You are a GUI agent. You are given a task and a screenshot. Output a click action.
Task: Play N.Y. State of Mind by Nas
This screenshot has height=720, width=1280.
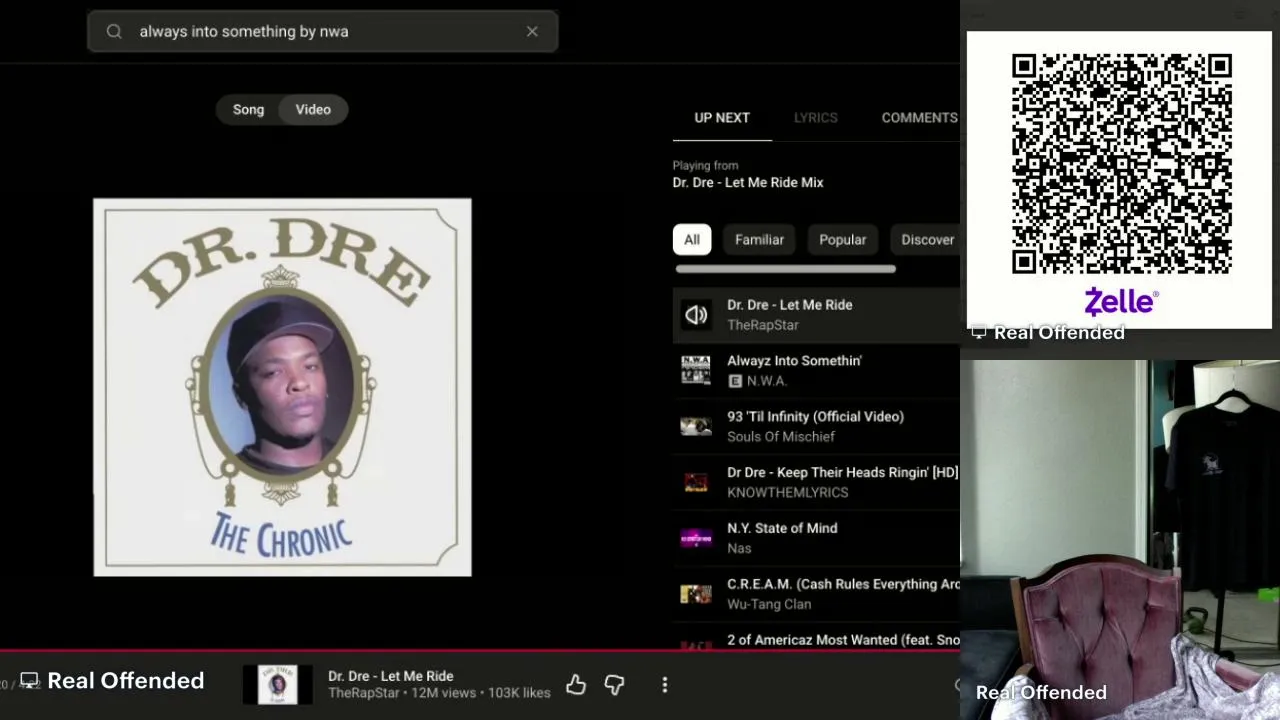pos(816,539)
